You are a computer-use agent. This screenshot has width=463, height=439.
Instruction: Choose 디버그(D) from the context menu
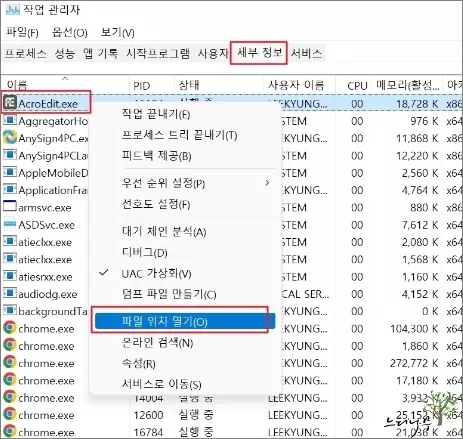(185, 253)
